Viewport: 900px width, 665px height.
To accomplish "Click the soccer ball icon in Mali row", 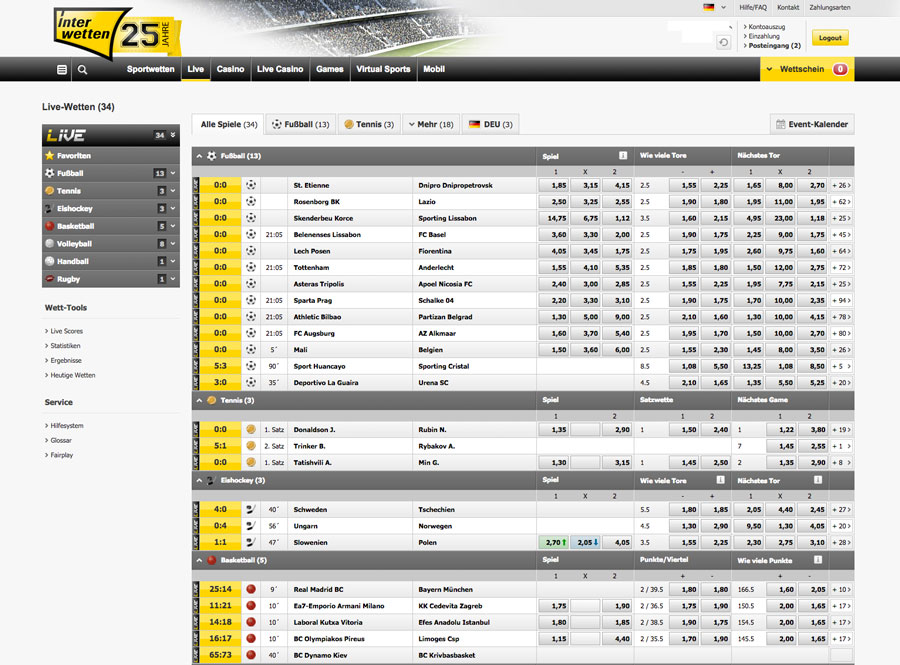I will 251,349.
